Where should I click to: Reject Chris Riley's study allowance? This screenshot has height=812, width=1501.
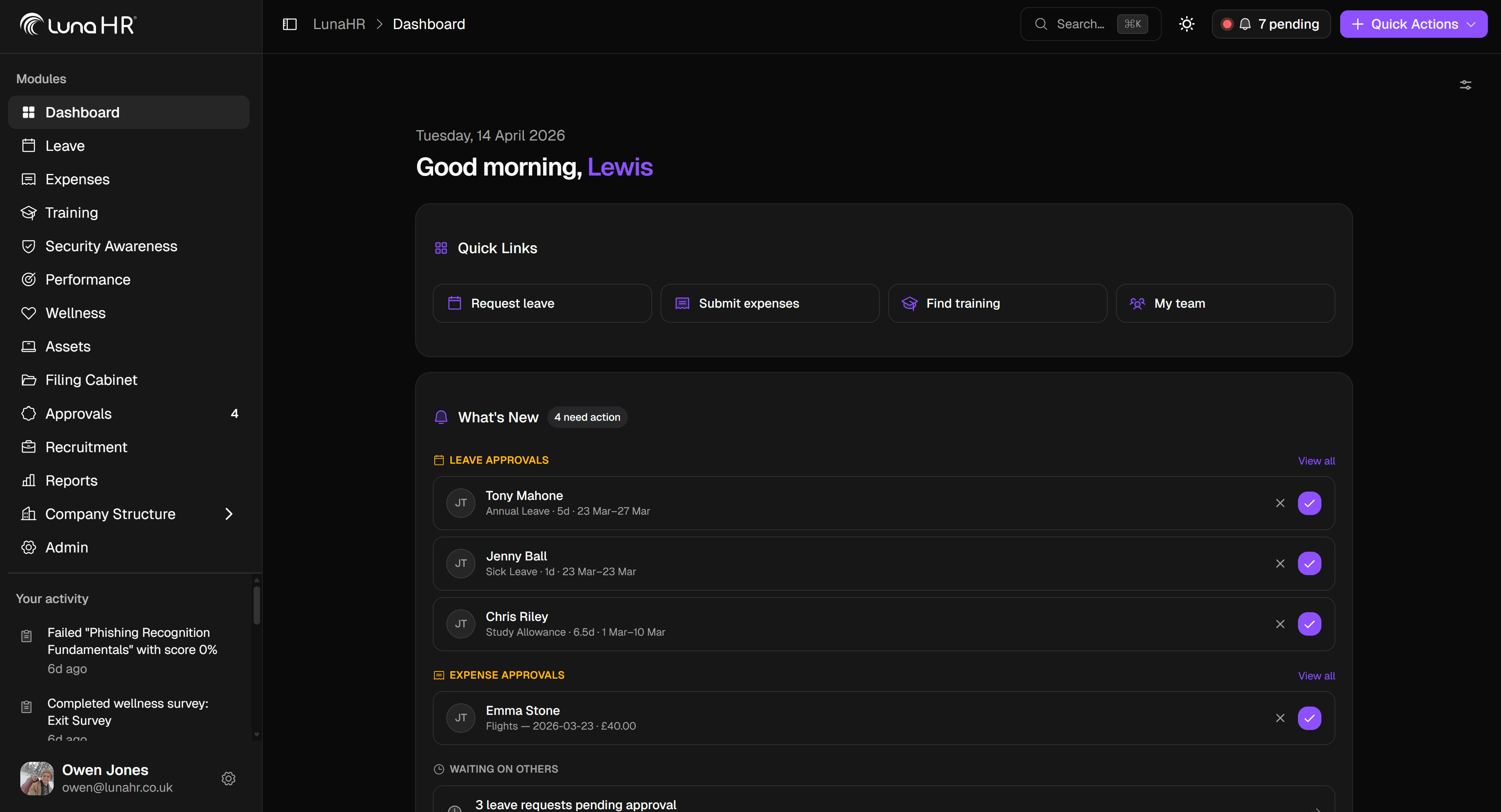[1280, 625]
